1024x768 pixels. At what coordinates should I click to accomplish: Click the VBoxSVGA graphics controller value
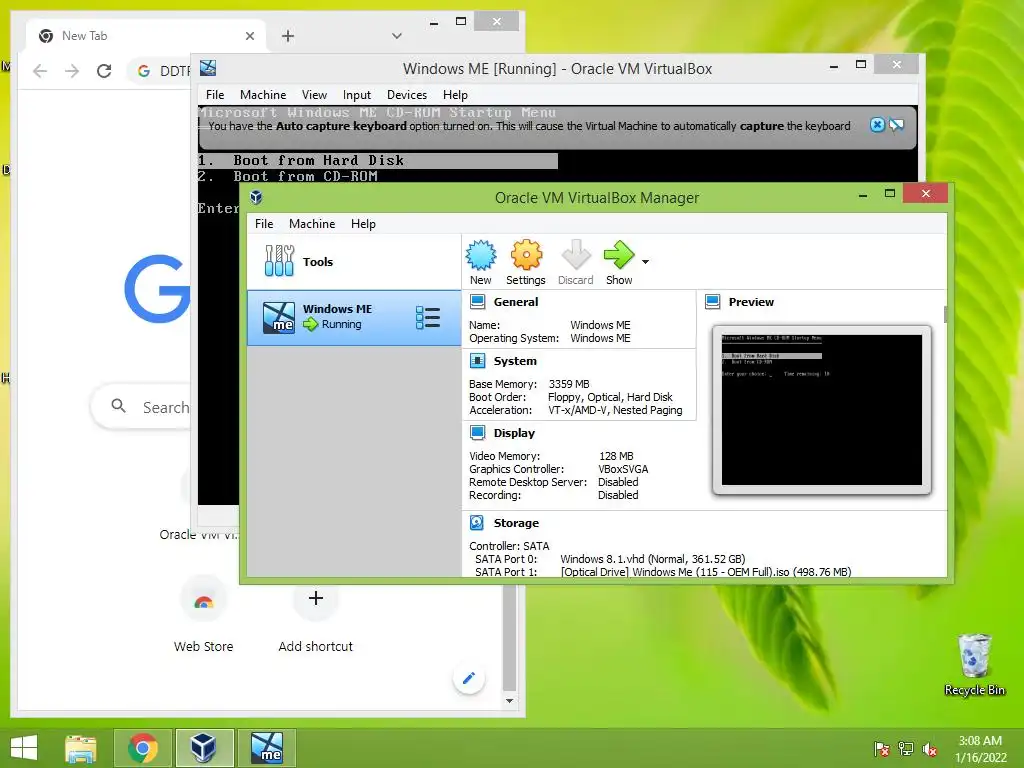point(623,469)
